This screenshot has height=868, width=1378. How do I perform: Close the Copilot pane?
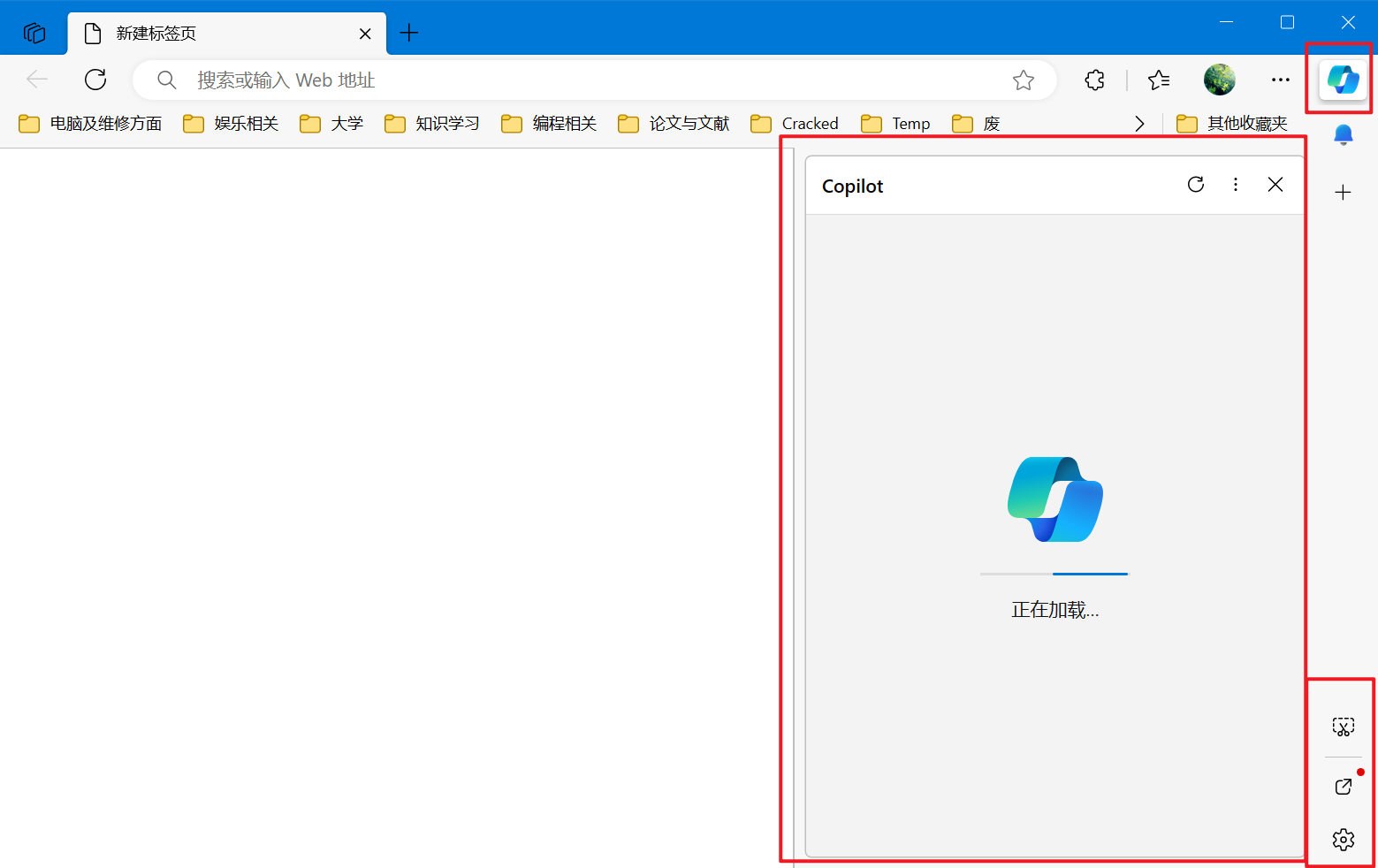coord(1275,184)
